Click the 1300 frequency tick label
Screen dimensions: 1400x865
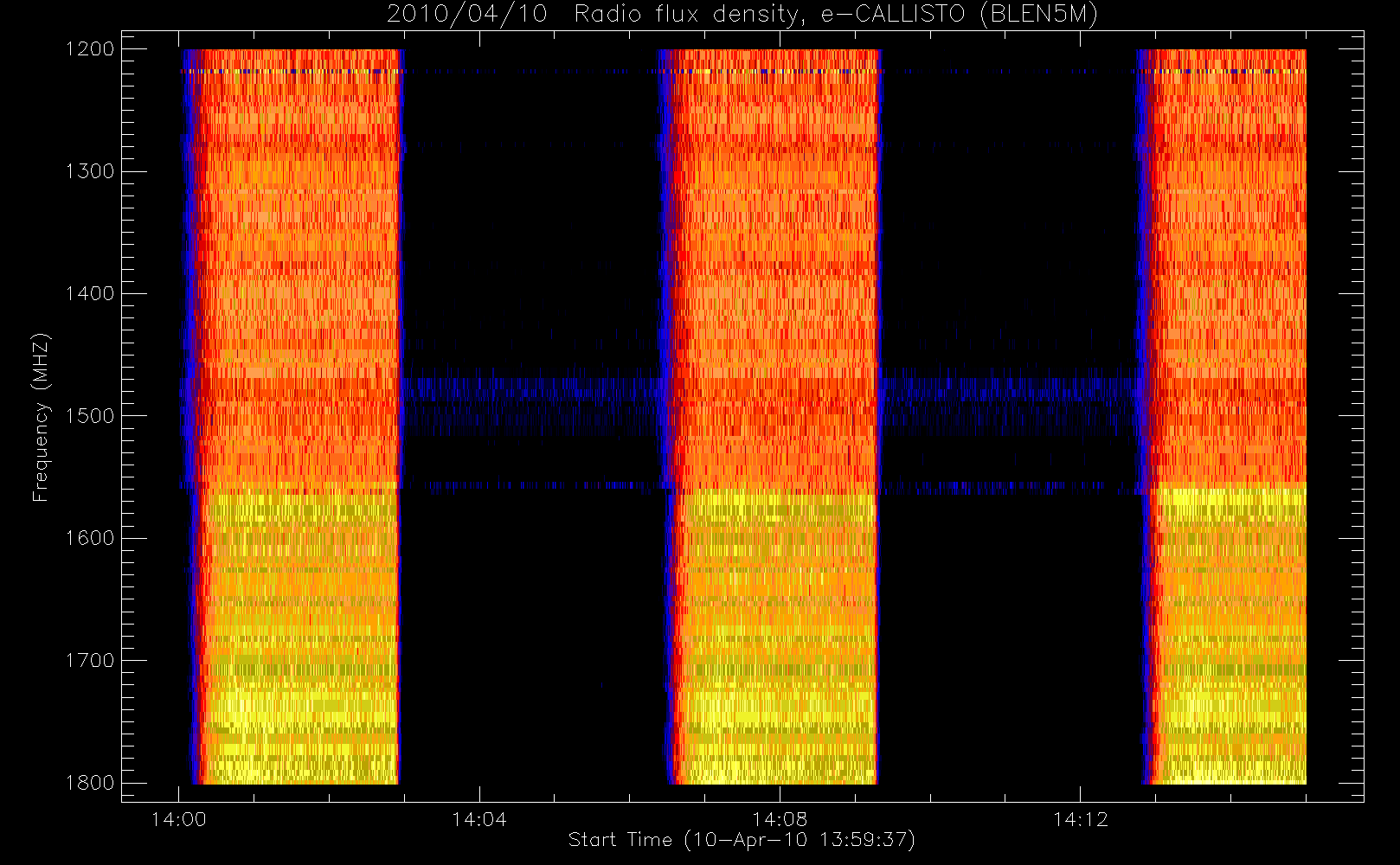(90, 171)
